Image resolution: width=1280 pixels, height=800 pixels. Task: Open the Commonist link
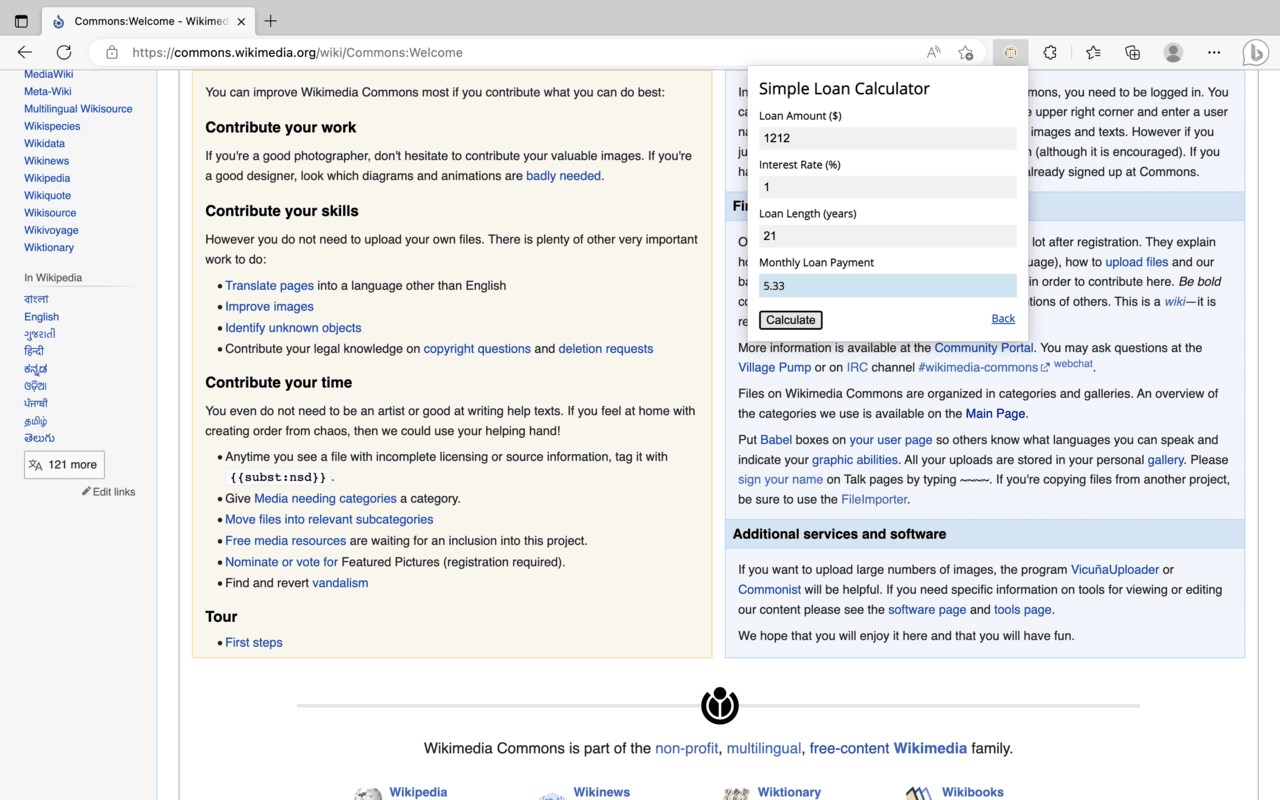(769, 590)
